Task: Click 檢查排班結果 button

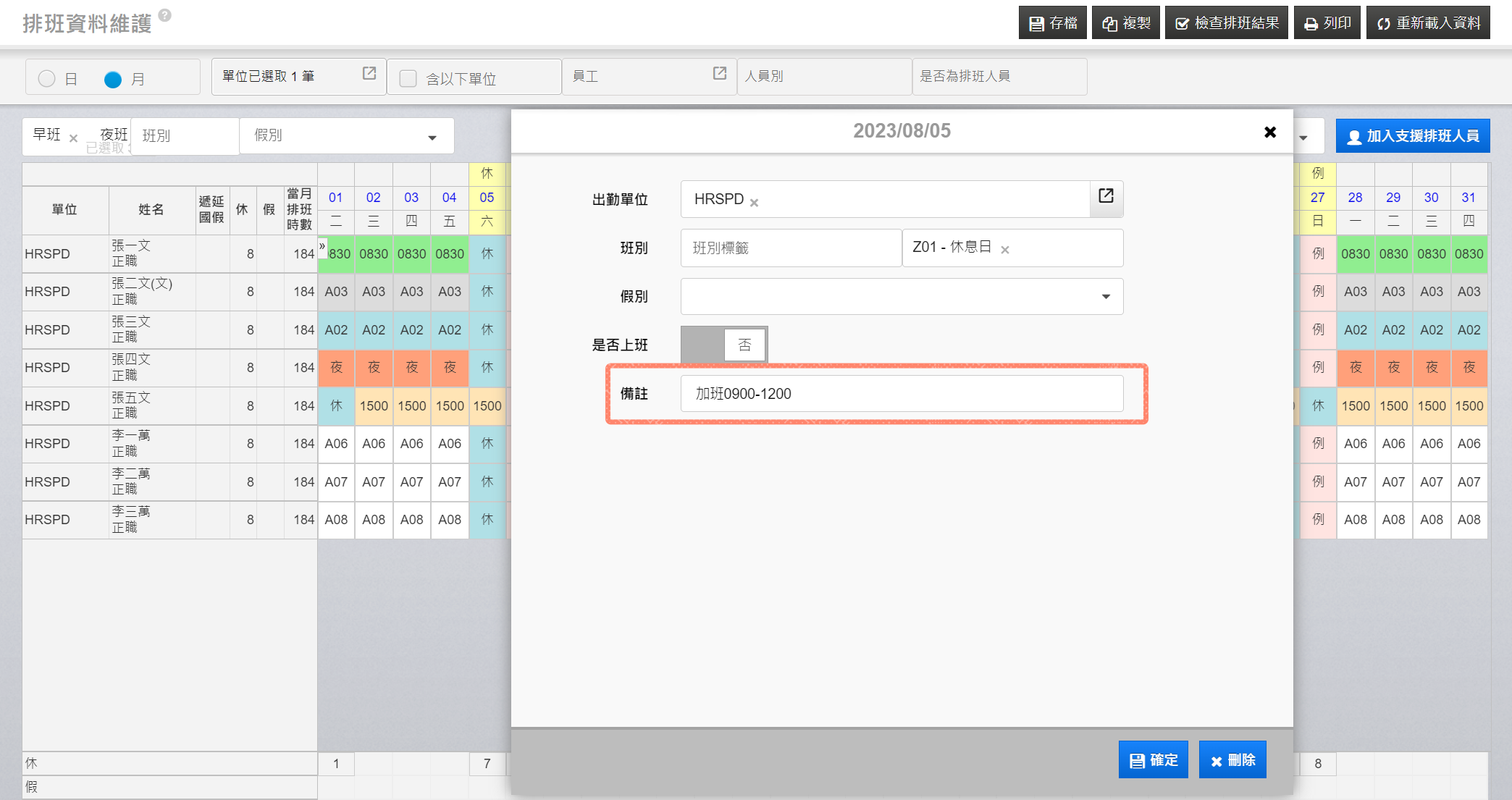Action: (1226, 23)
